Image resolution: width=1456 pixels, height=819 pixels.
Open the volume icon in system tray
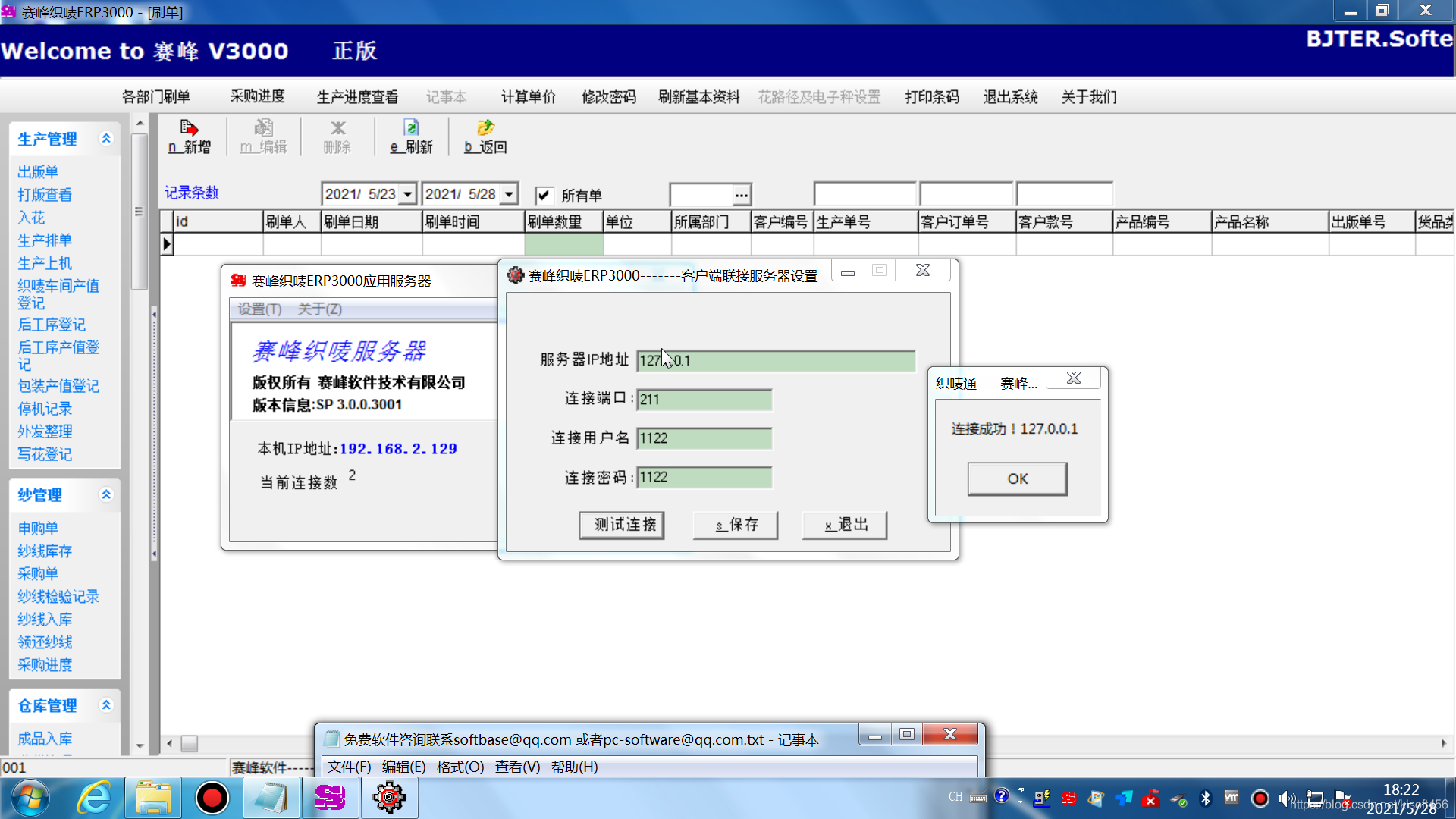point(1287,798)
